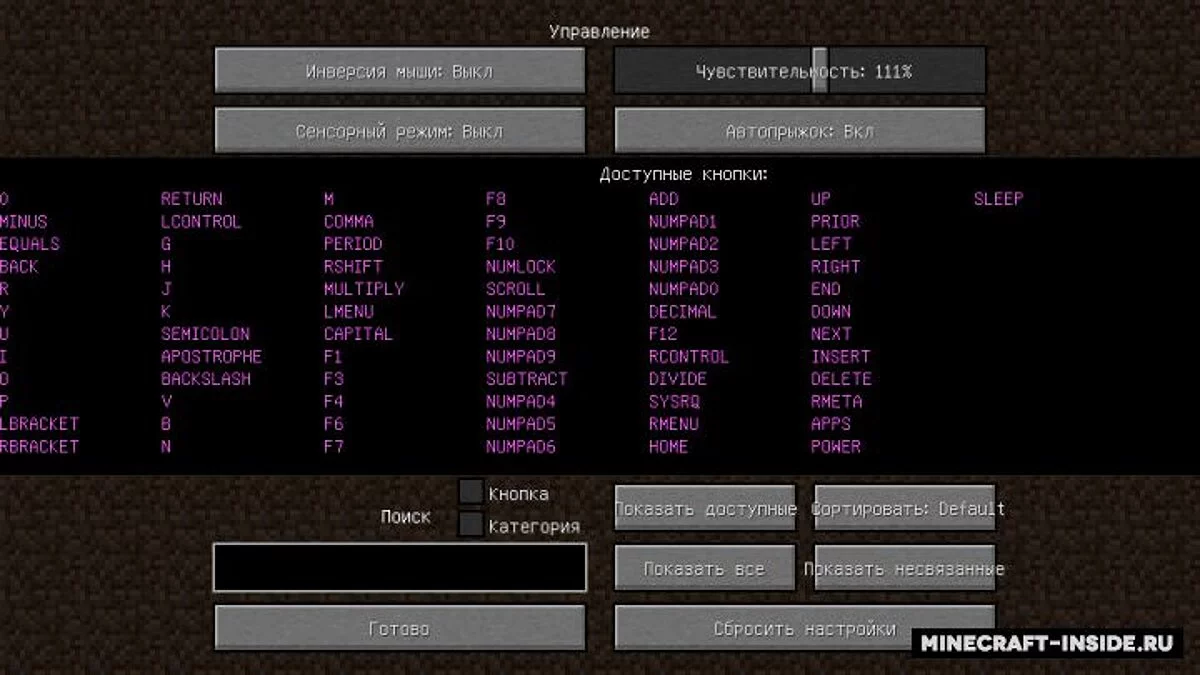Select the APPS key entry
Image resolution: width=1200 pixels, height=675 pixels.
click(831, 424)
